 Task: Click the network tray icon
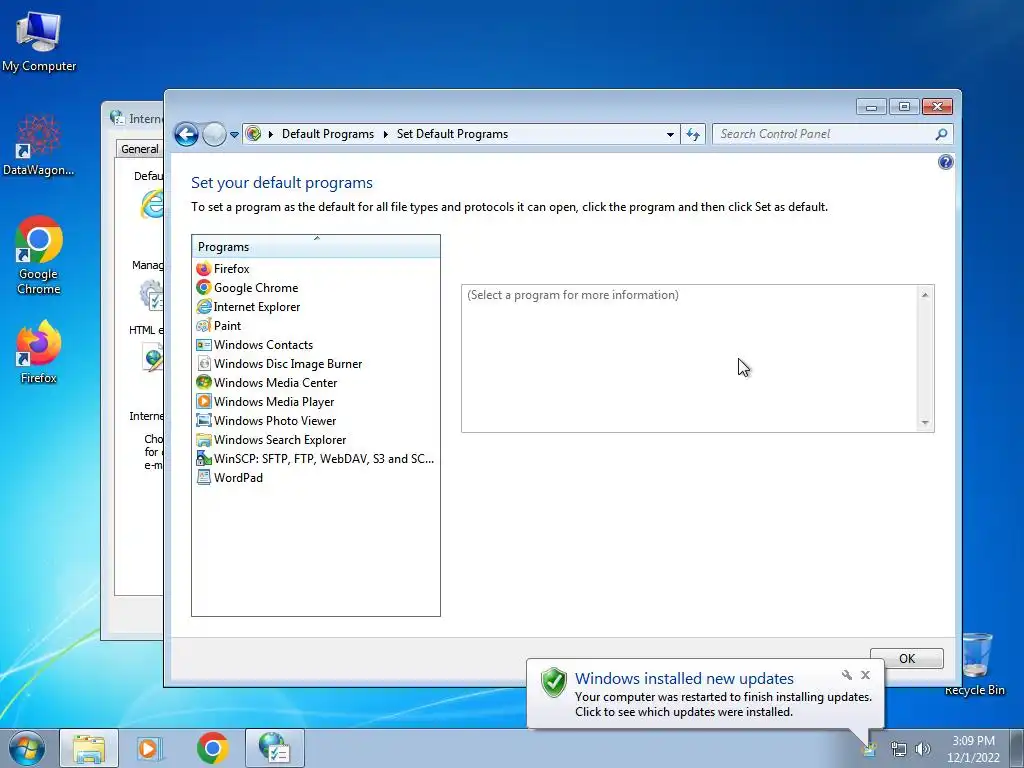point(899,749)
